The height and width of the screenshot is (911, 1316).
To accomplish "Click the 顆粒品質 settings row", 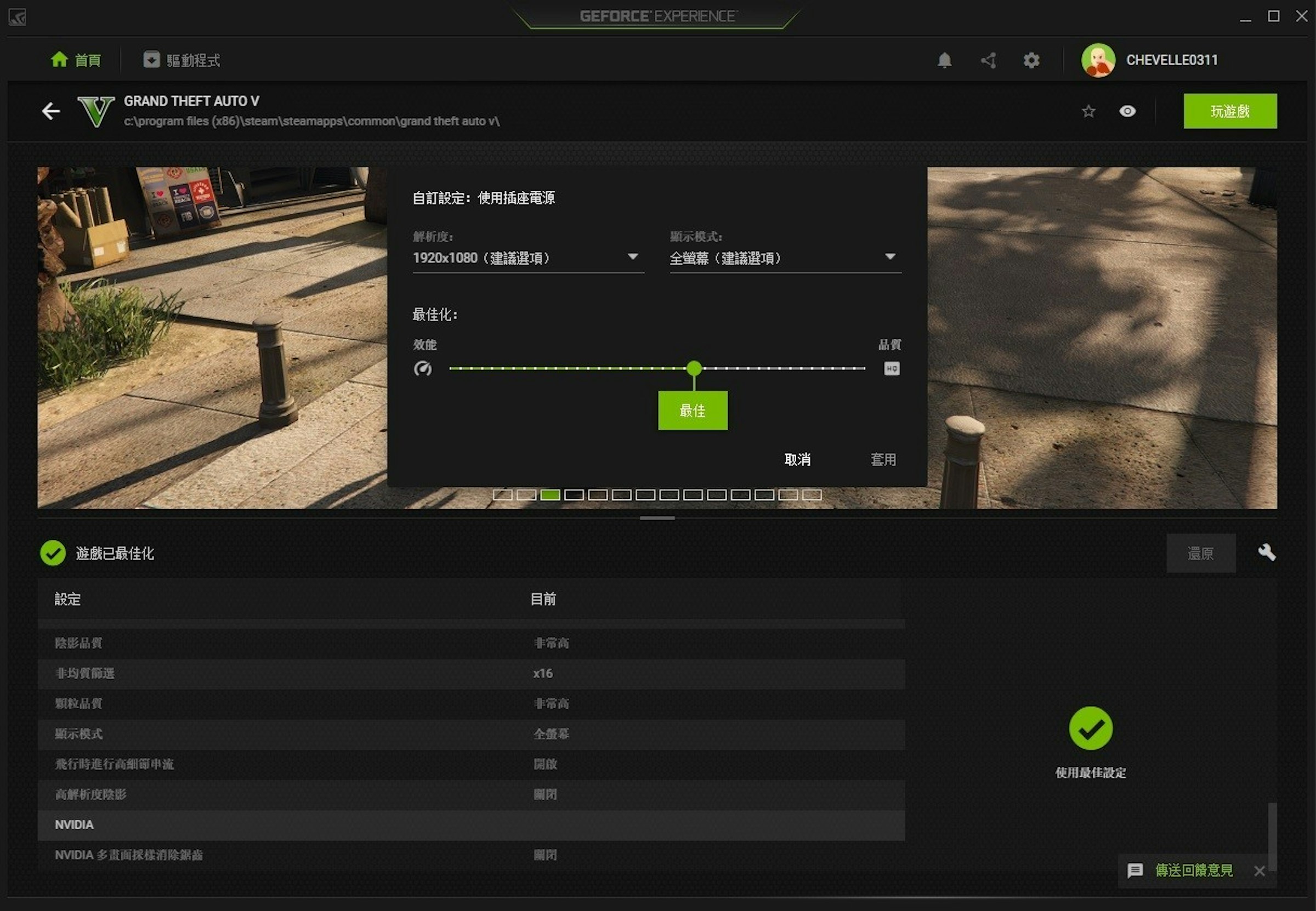I will (471, 703).
